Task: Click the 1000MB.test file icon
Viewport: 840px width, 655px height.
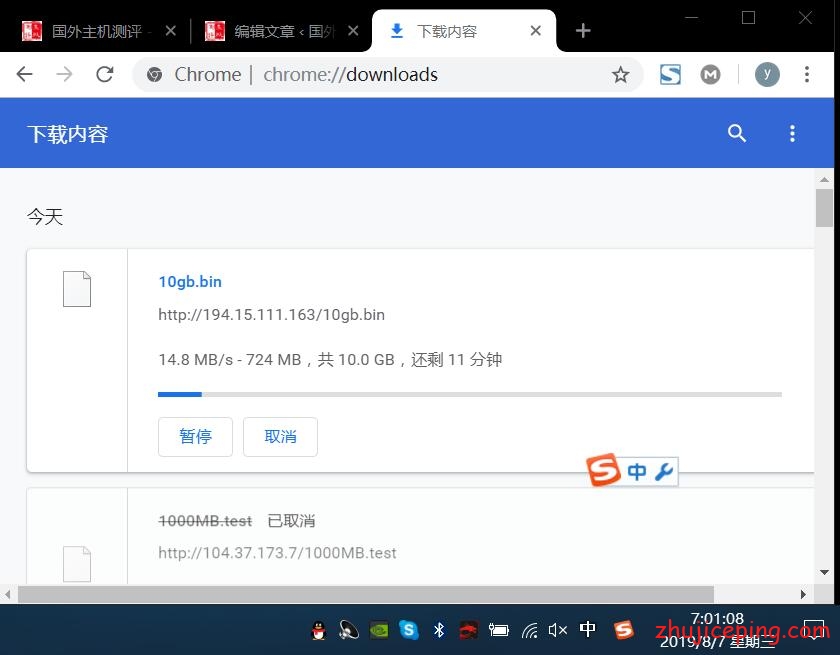Action: point(77,564)
